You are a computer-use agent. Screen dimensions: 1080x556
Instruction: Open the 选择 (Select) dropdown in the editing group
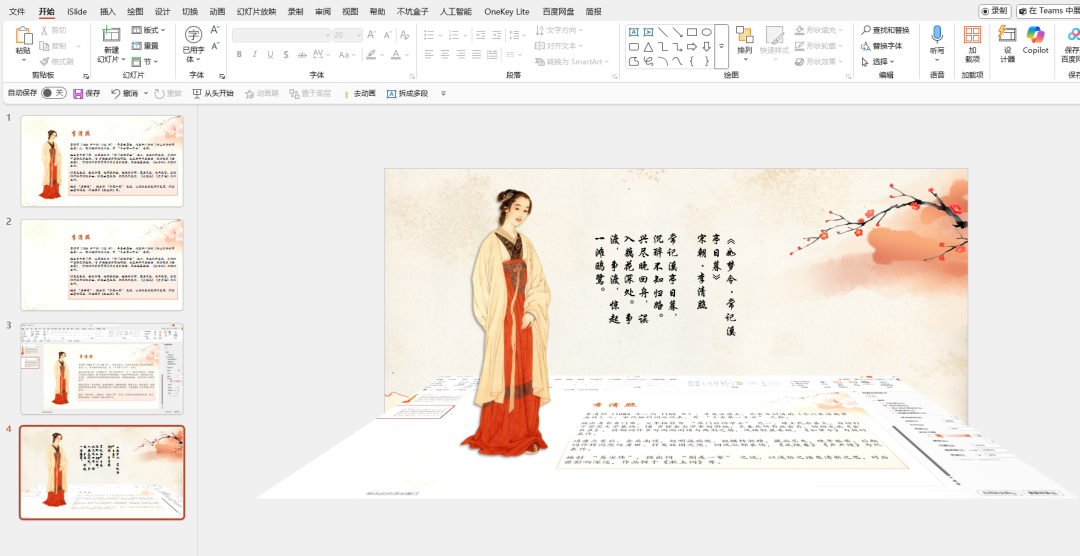[880, 61]
